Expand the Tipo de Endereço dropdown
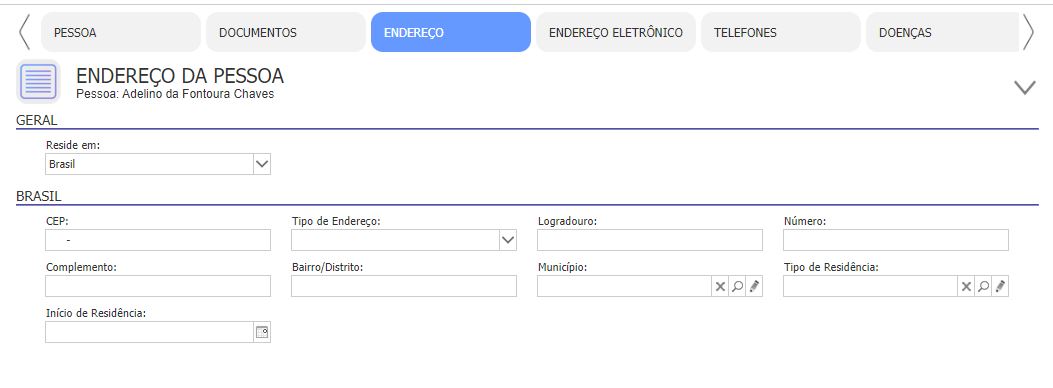Viewport: 1053px width, 388px height. click(x=508, y=240)
